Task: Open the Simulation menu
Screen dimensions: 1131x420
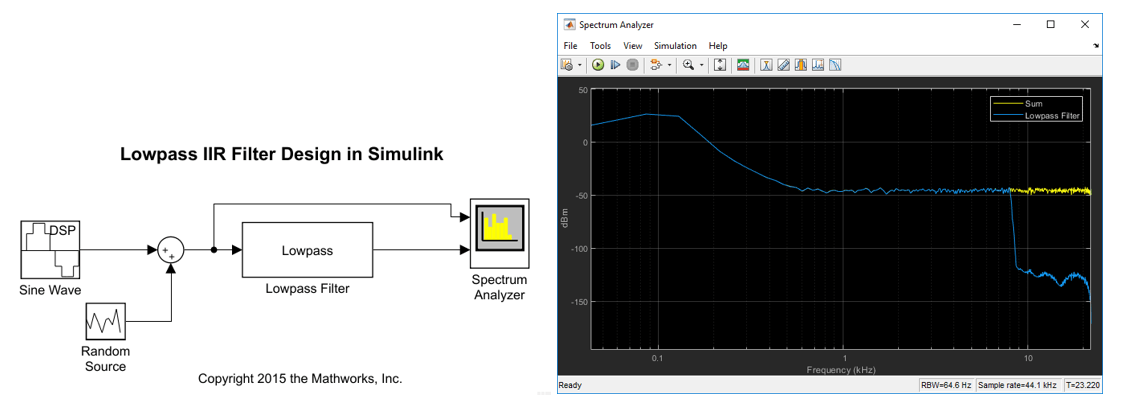Action: (x=675, y=45)
